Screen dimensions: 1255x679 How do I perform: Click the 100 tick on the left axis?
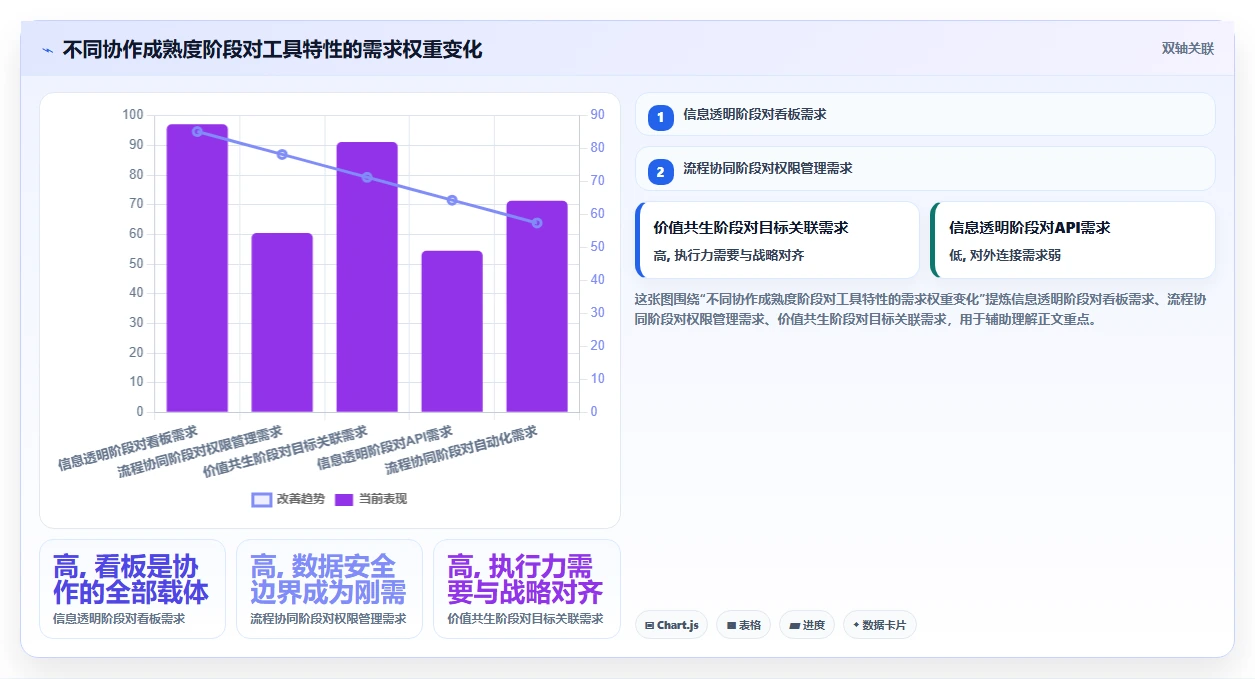[133, 115]
